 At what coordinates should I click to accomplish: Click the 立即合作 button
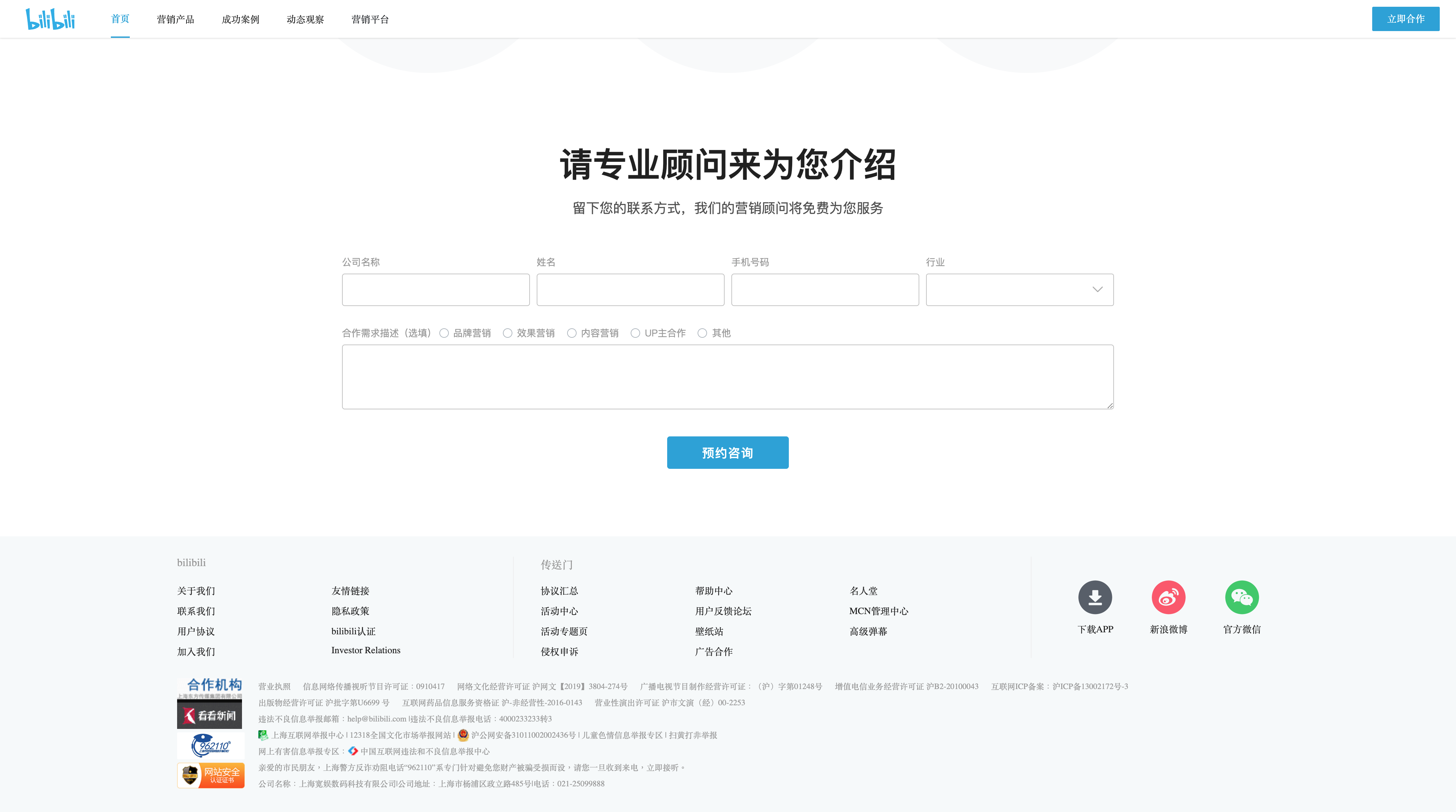click(1406, 19)
